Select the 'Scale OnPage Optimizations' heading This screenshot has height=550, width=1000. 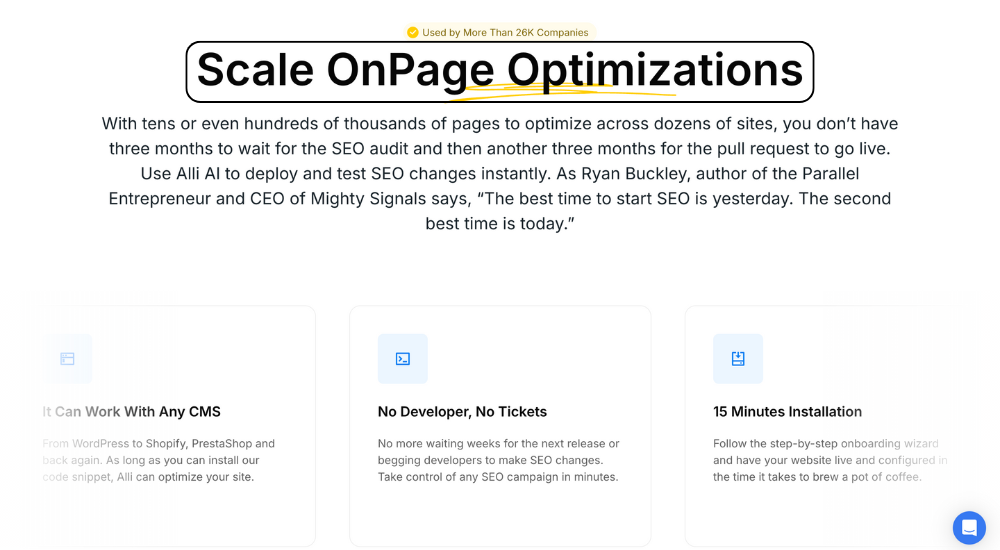click(500, 71)
